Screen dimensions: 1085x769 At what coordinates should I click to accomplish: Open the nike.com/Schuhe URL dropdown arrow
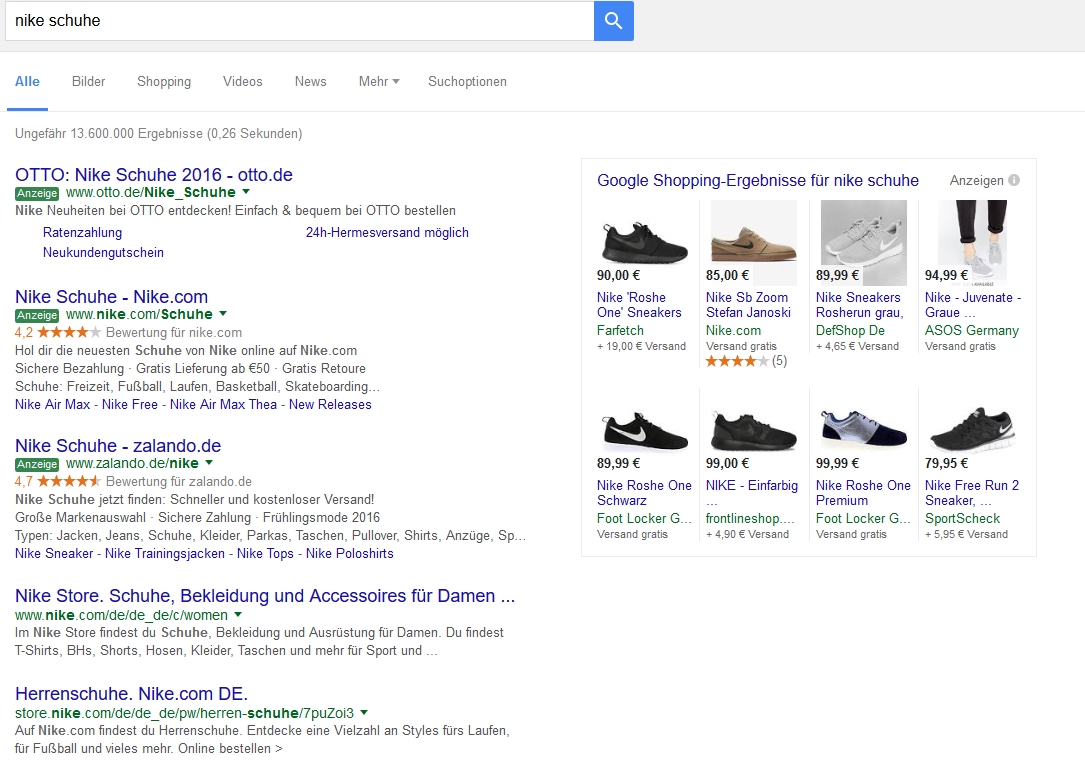[223, 314]
